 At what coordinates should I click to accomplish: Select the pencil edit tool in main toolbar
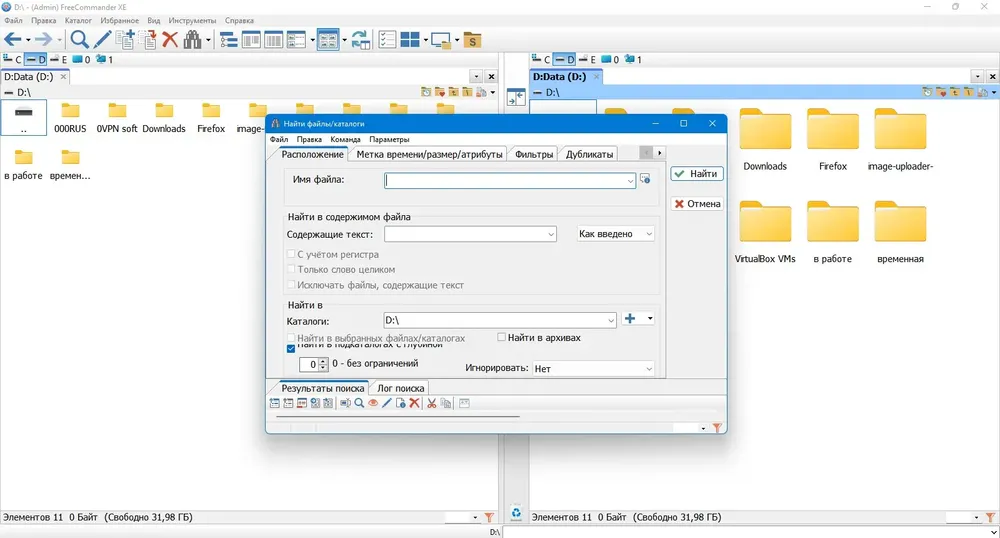(102, 40)
